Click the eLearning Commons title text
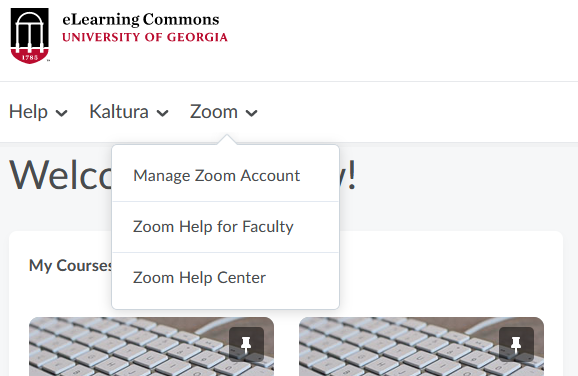The image size is (578, 376). [x=141, y=20]
